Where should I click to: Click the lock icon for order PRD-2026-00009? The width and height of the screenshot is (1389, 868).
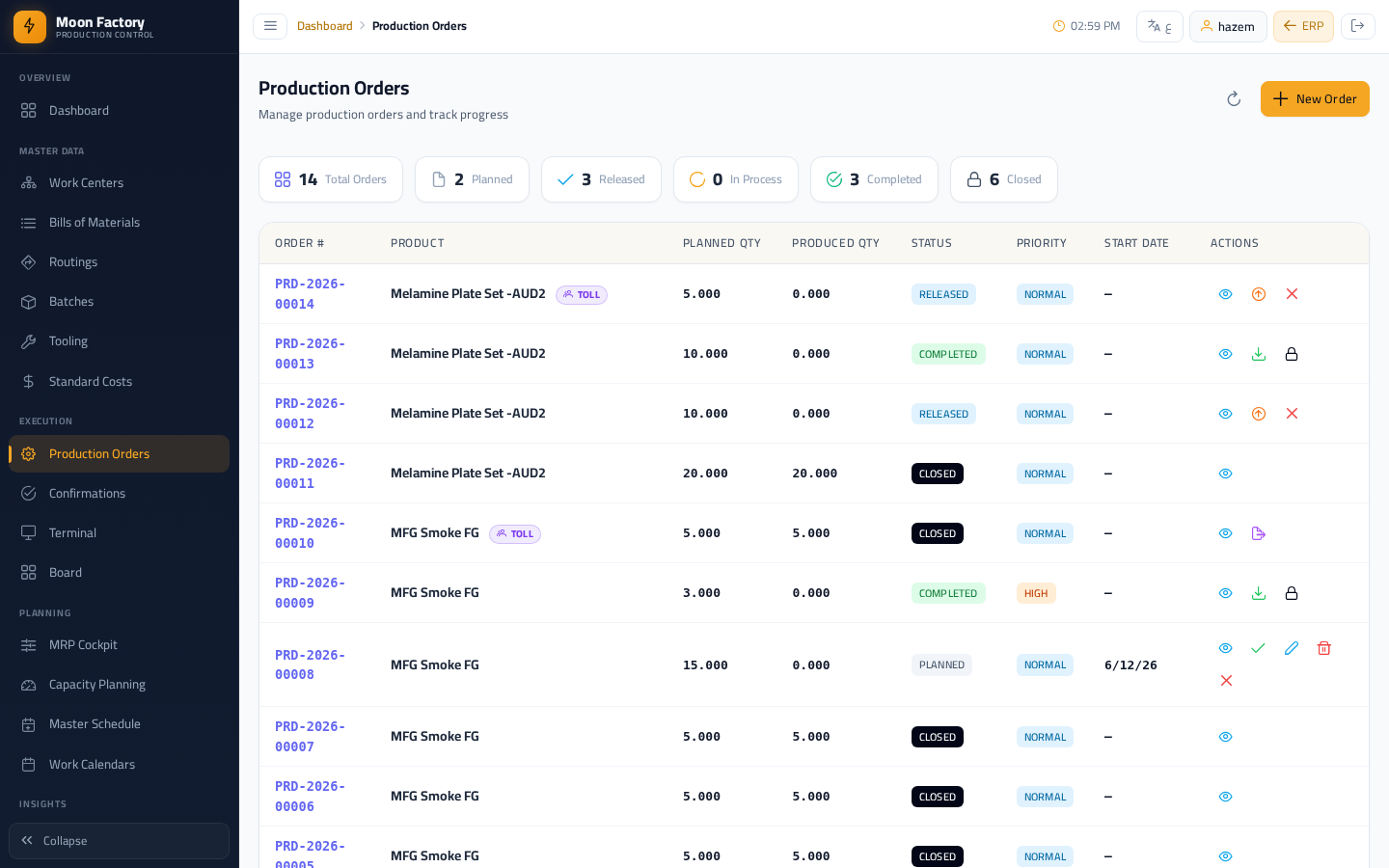pos(1292,593)
